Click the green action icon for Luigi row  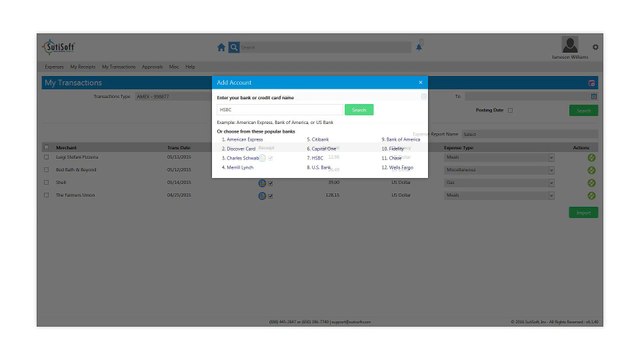pos(591,158)
